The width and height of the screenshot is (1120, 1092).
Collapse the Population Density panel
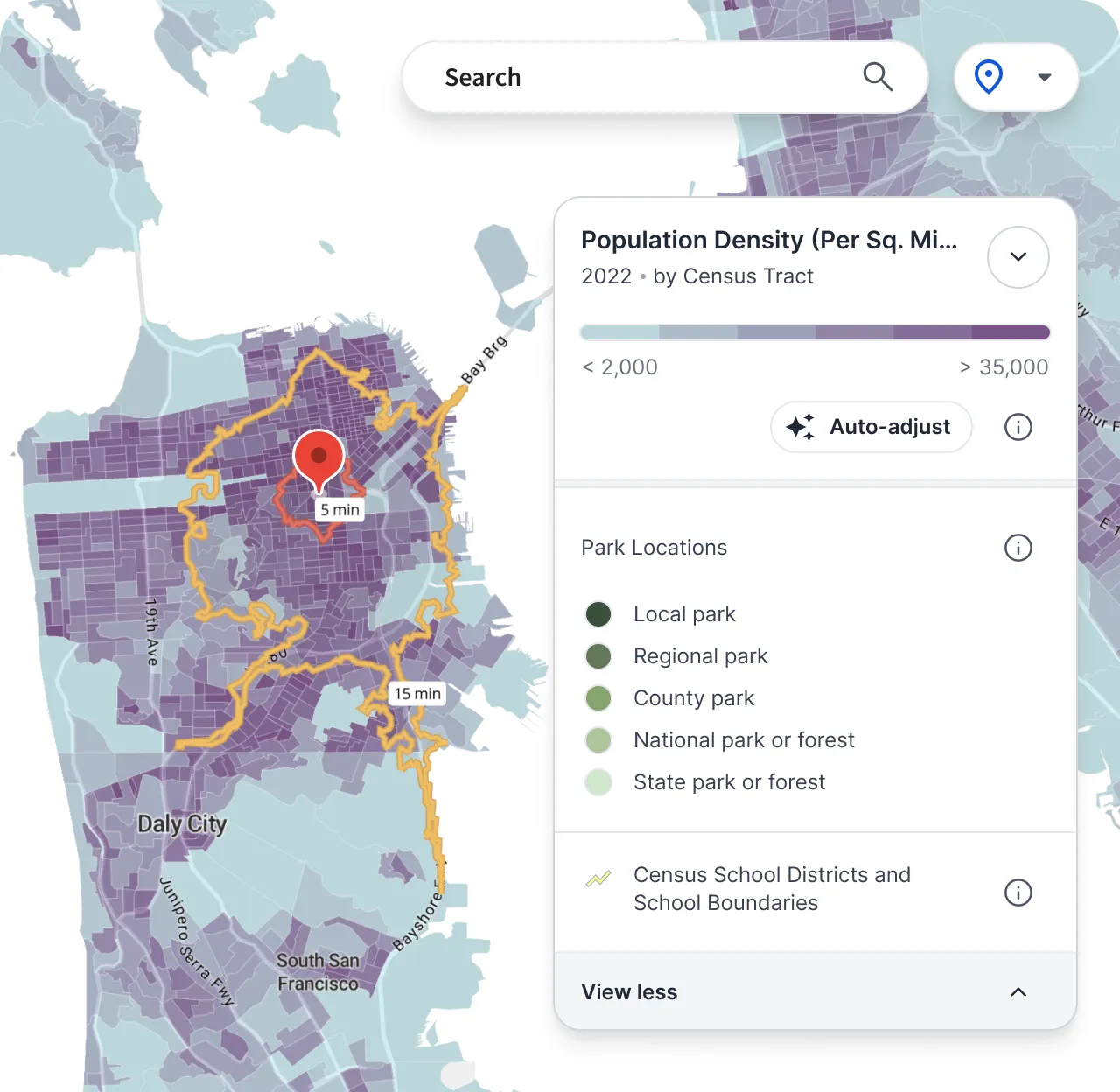[1018, 257]
